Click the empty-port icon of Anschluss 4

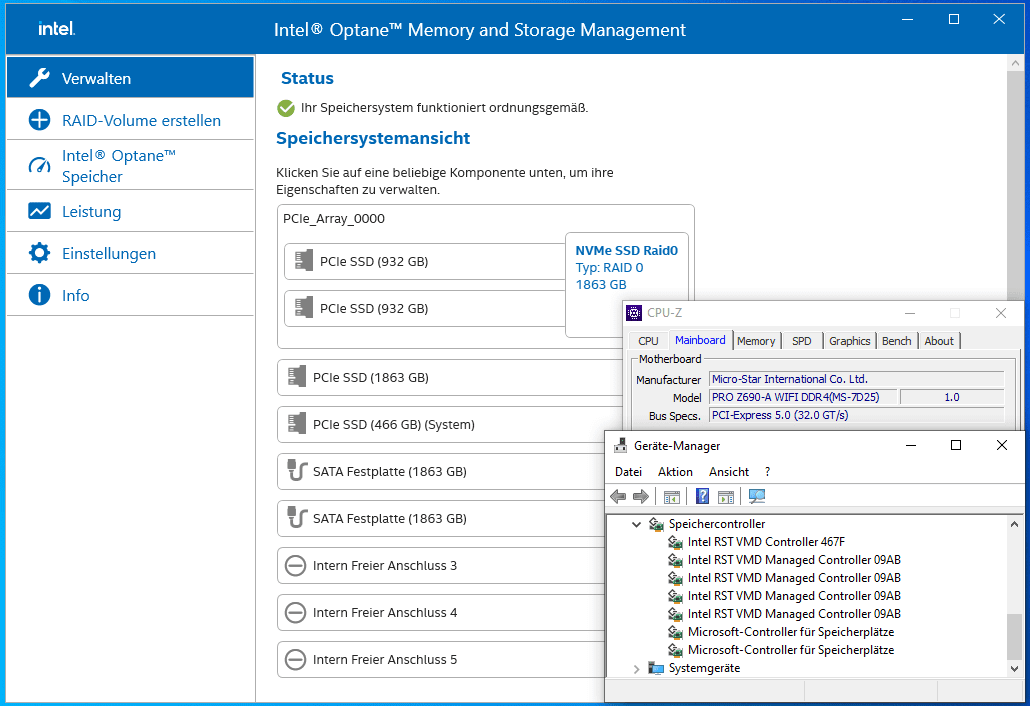point(296,612)
